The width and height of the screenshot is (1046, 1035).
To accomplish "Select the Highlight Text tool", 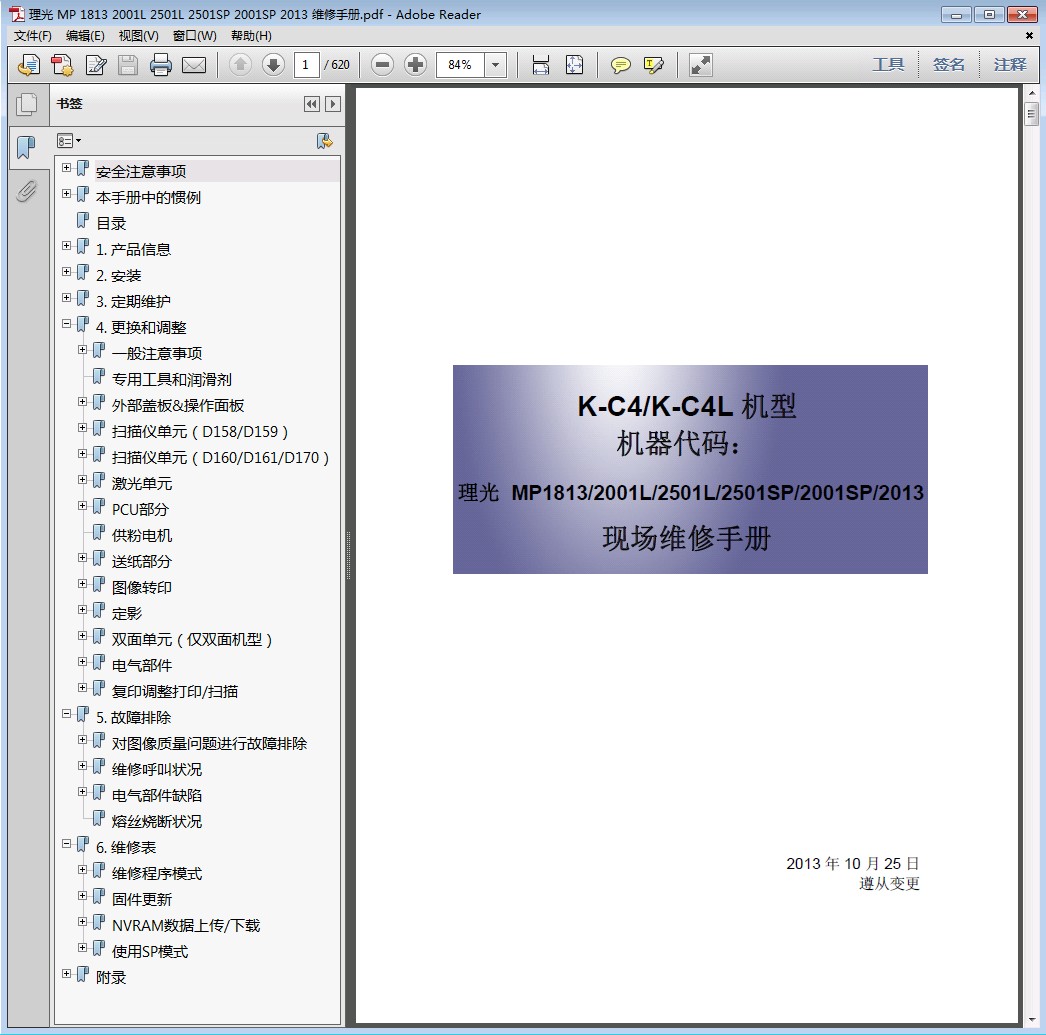I will [x=654, y=66].
